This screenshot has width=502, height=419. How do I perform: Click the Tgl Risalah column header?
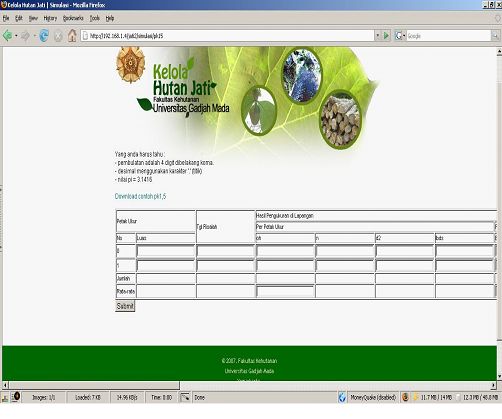[x=207, y=227]
